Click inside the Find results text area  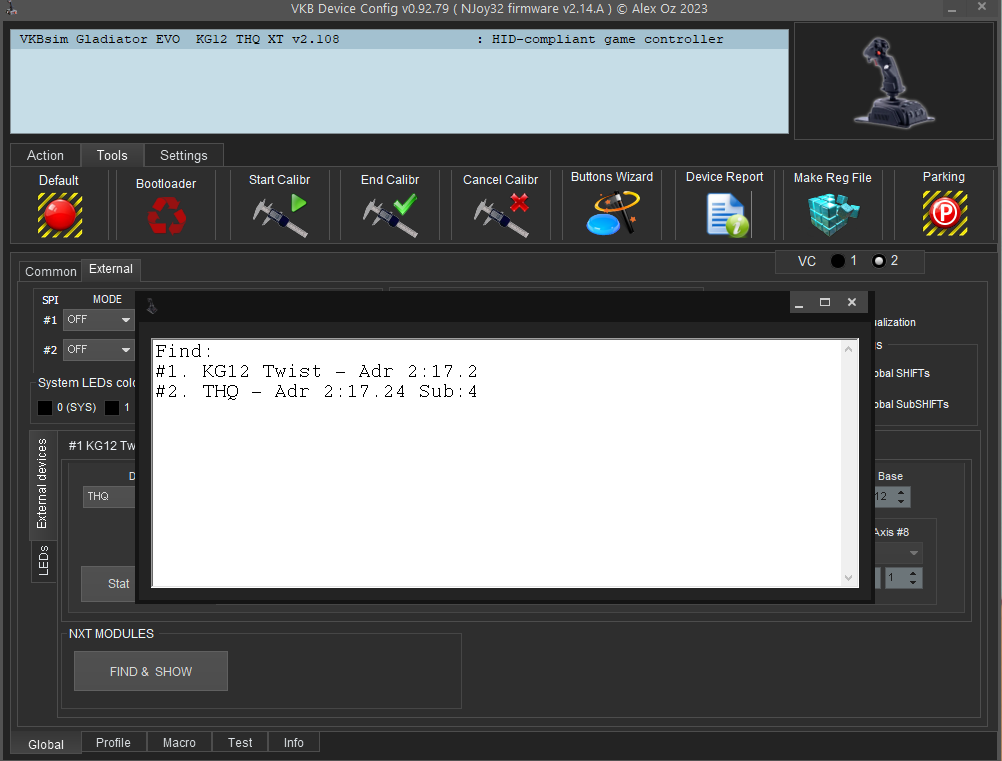[498, 463]
